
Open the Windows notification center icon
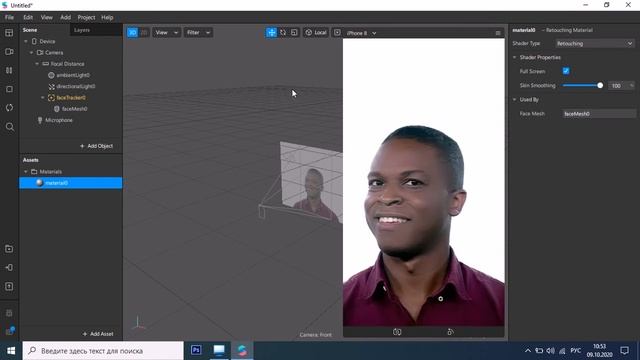tap(624, 351)
